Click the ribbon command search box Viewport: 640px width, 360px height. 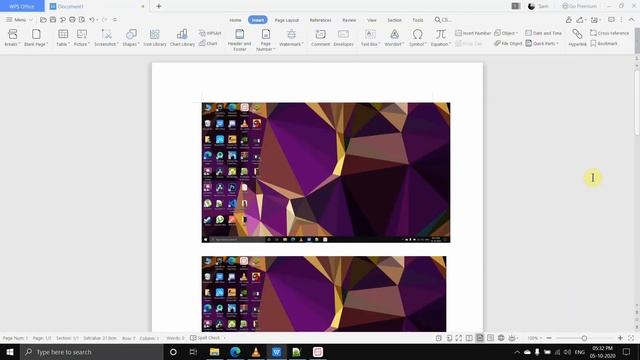443,20
